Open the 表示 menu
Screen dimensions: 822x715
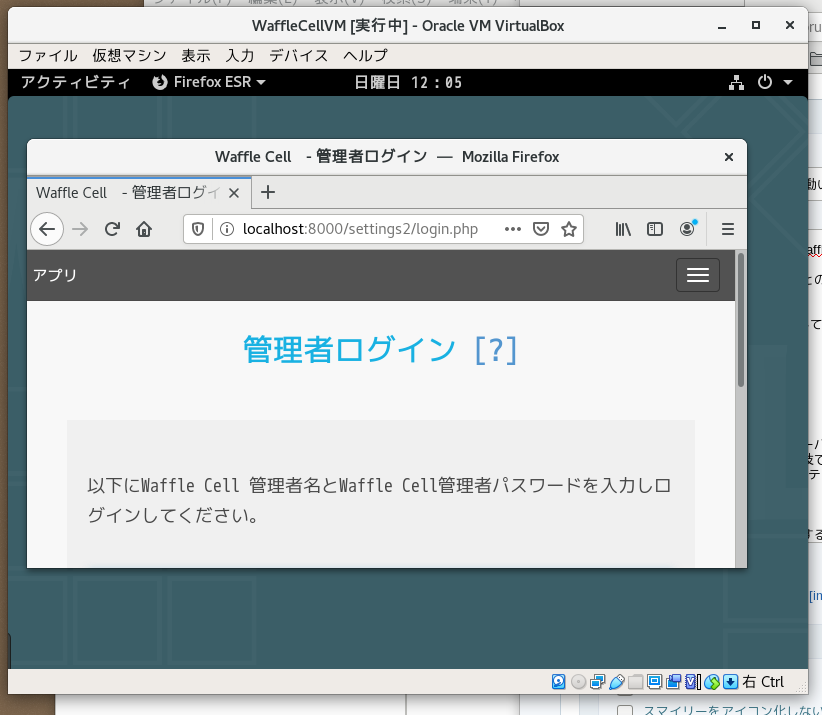click(x=196, y=56)
